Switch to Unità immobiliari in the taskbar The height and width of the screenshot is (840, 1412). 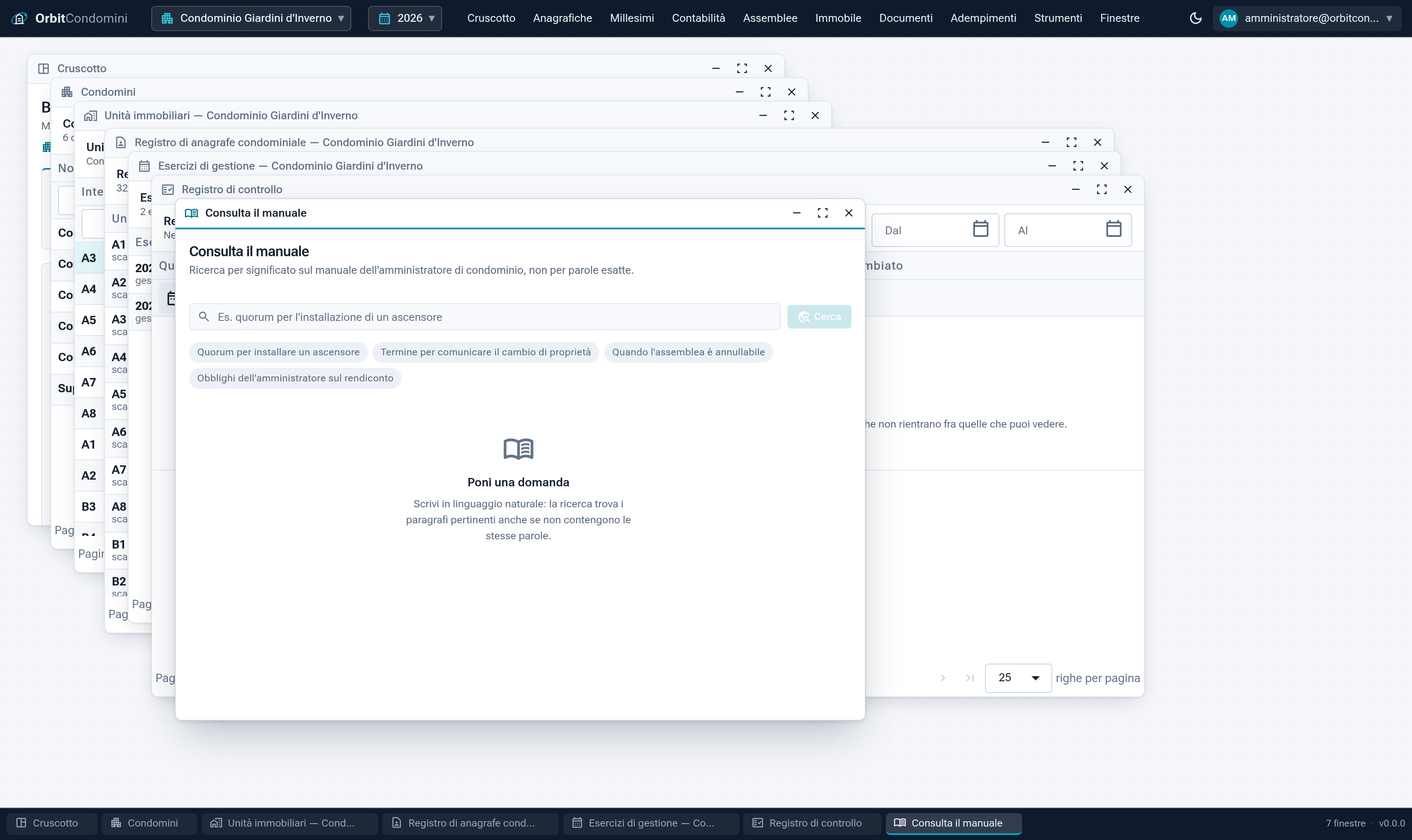coord(290,823)
